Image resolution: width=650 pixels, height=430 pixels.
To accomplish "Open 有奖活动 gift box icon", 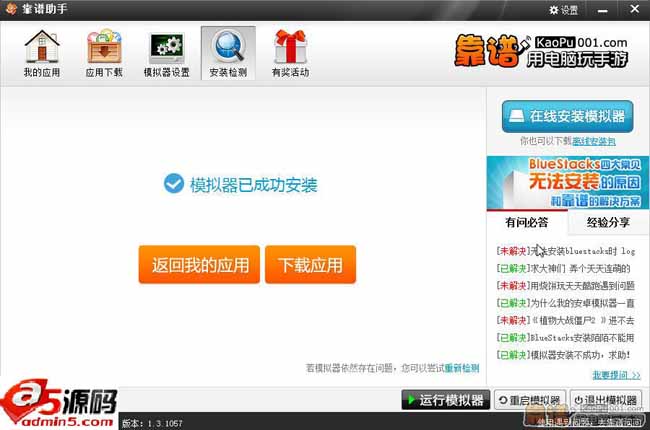I will 290,53.
